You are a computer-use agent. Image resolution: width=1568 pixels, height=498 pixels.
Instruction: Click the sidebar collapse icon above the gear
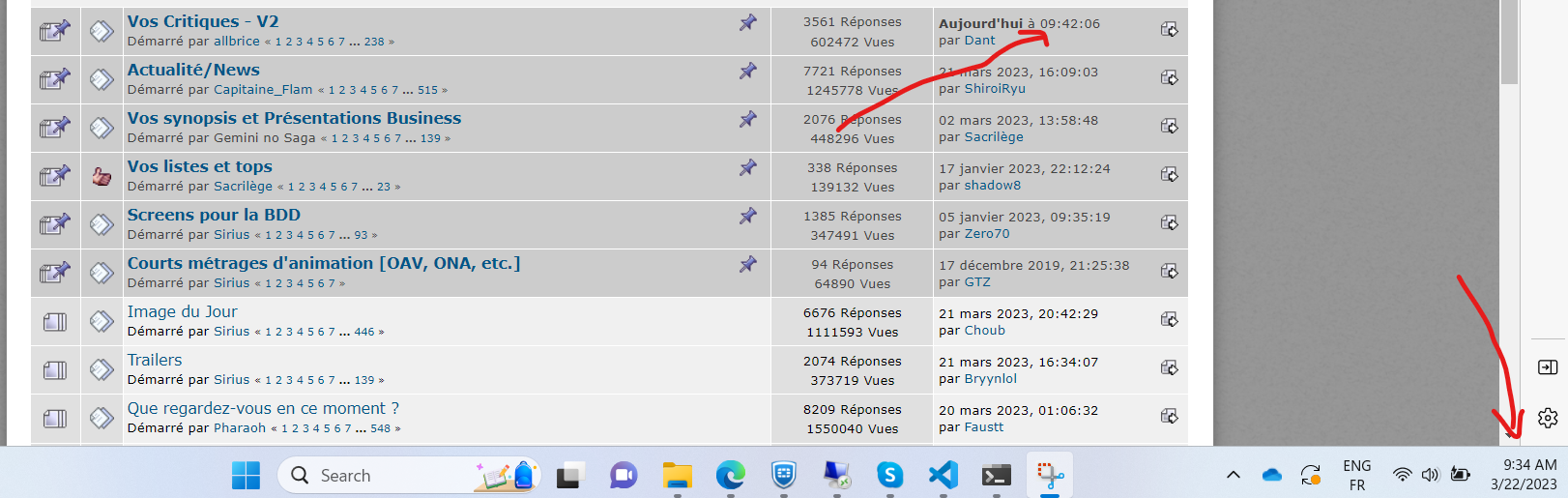click(1548, 367)
